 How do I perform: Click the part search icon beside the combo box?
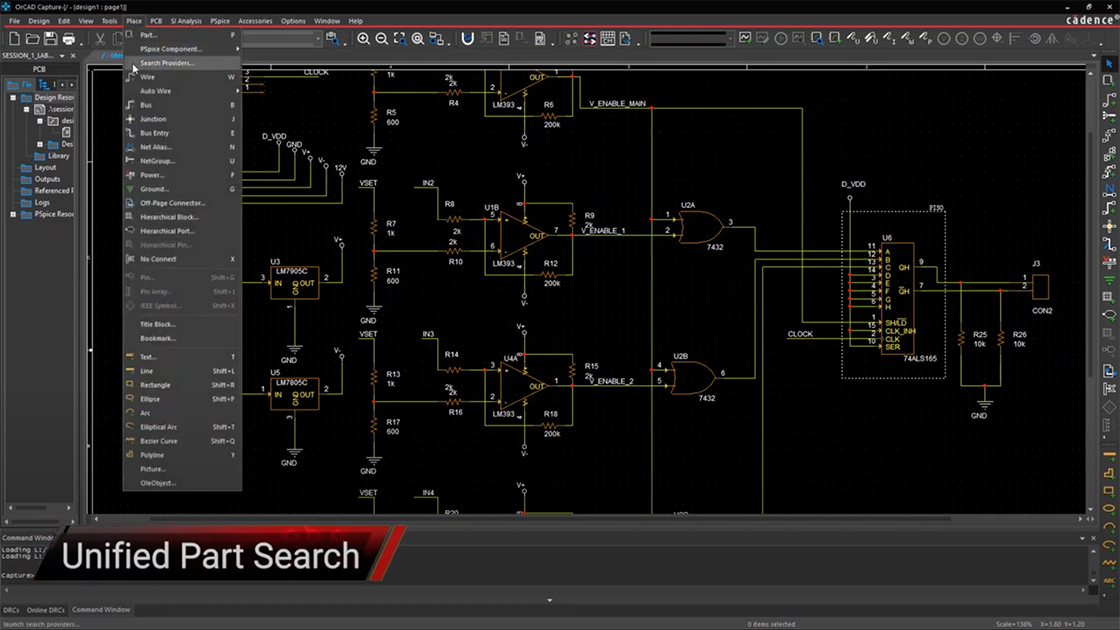coord(332,39)
